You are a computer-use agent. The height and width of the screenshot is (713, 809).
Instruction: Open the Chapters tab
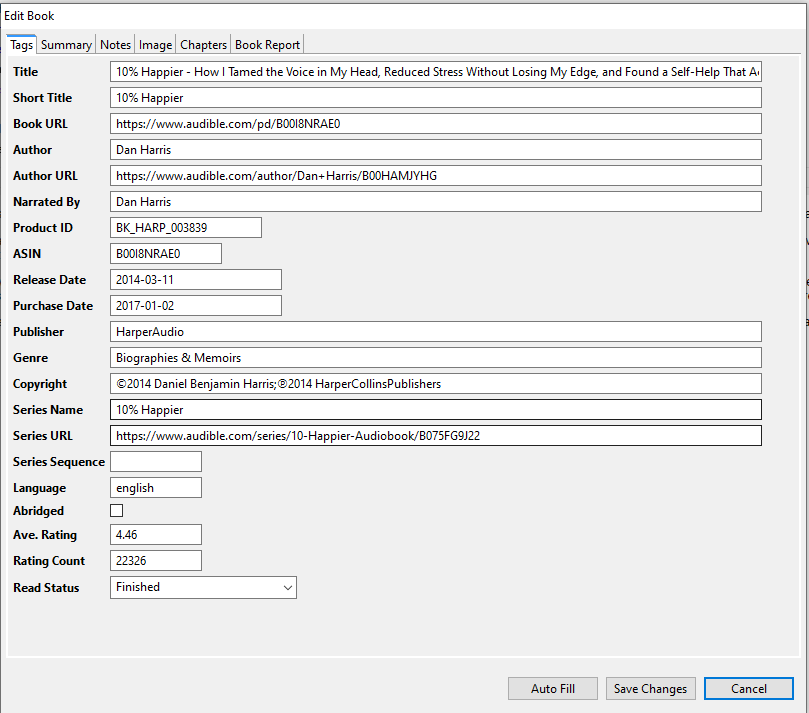[x=203, y=44]
